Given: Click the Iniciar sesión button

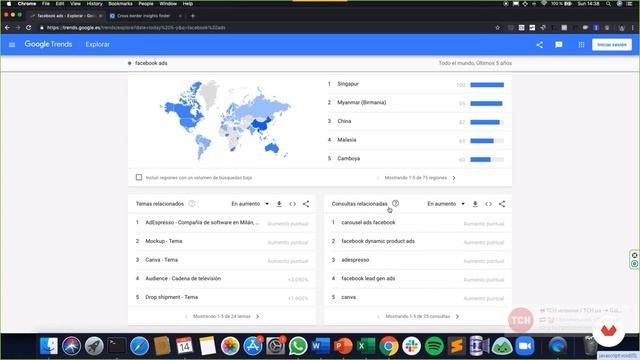Looking at the screenshot, I should click(612, 44).
